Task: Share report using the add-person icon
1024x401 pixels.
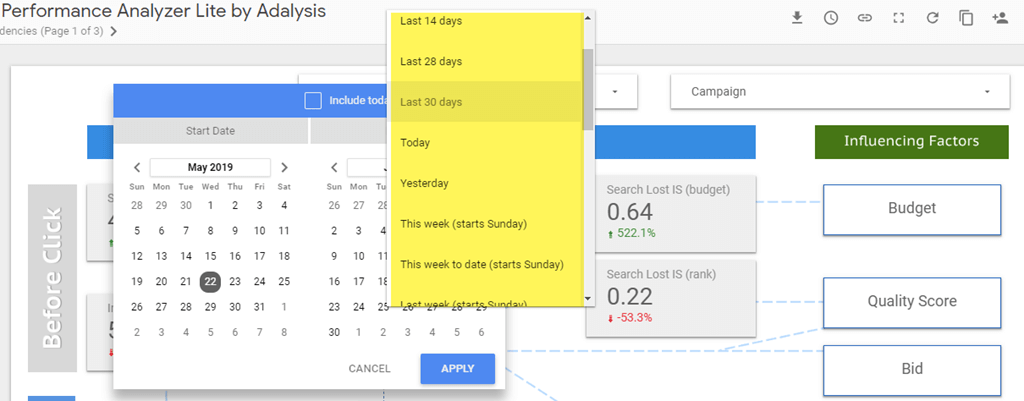Action: (999, 18)
